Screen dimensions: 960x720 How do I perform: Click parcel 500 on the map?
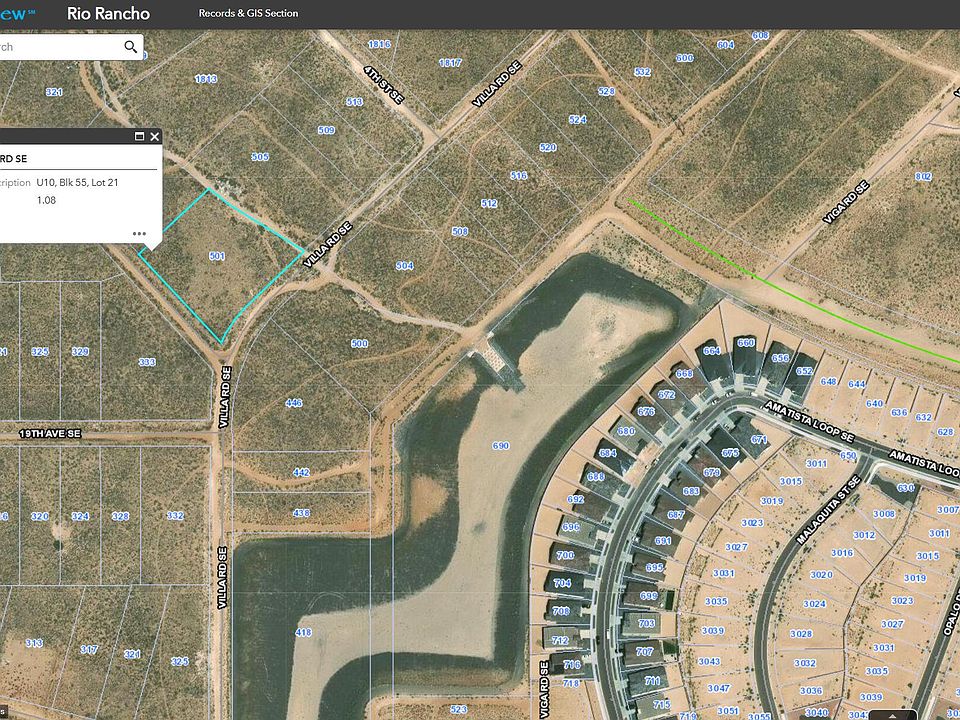360,344
